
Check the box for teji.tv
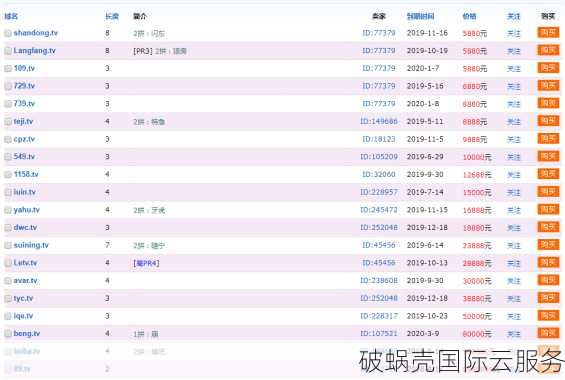click(x=8, y=122)
